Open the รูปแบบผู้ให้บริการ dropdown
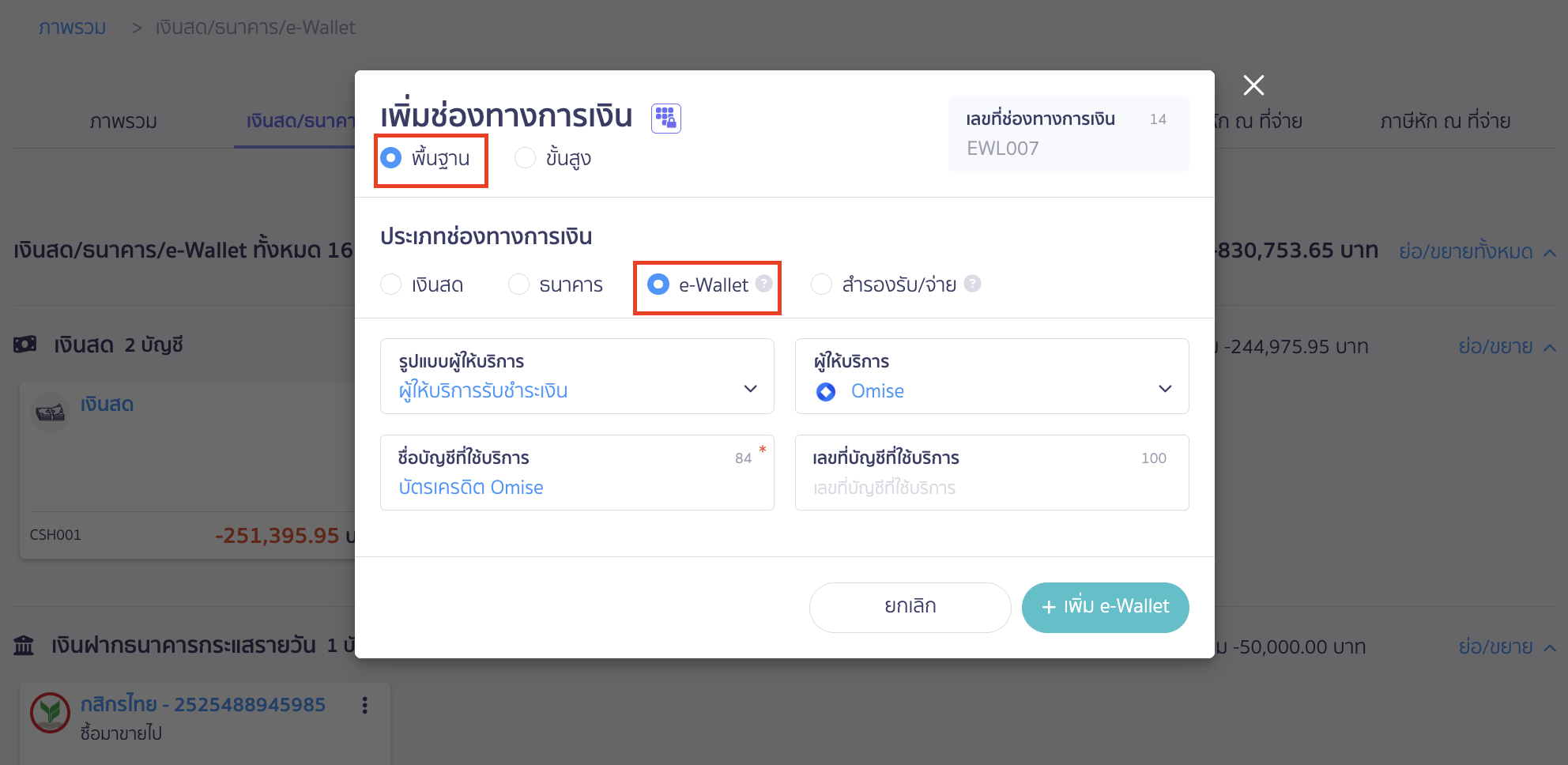The image size is (1568, 765). pyautogui.click(x=749, y=389)
